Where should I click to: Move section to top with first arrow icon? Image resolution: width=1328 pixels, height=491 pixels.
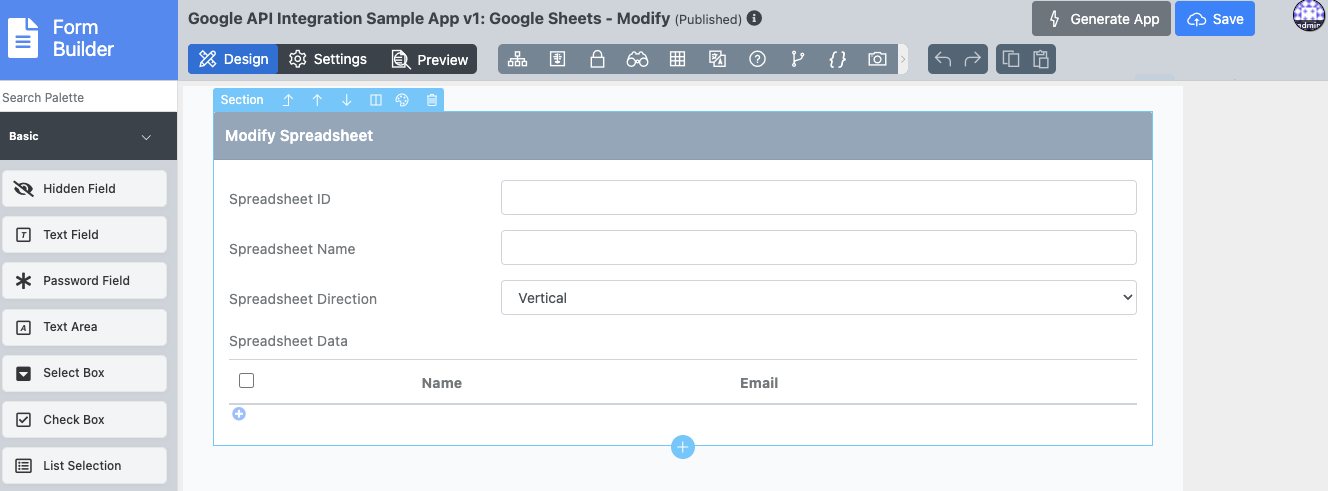tap(288, 100)
